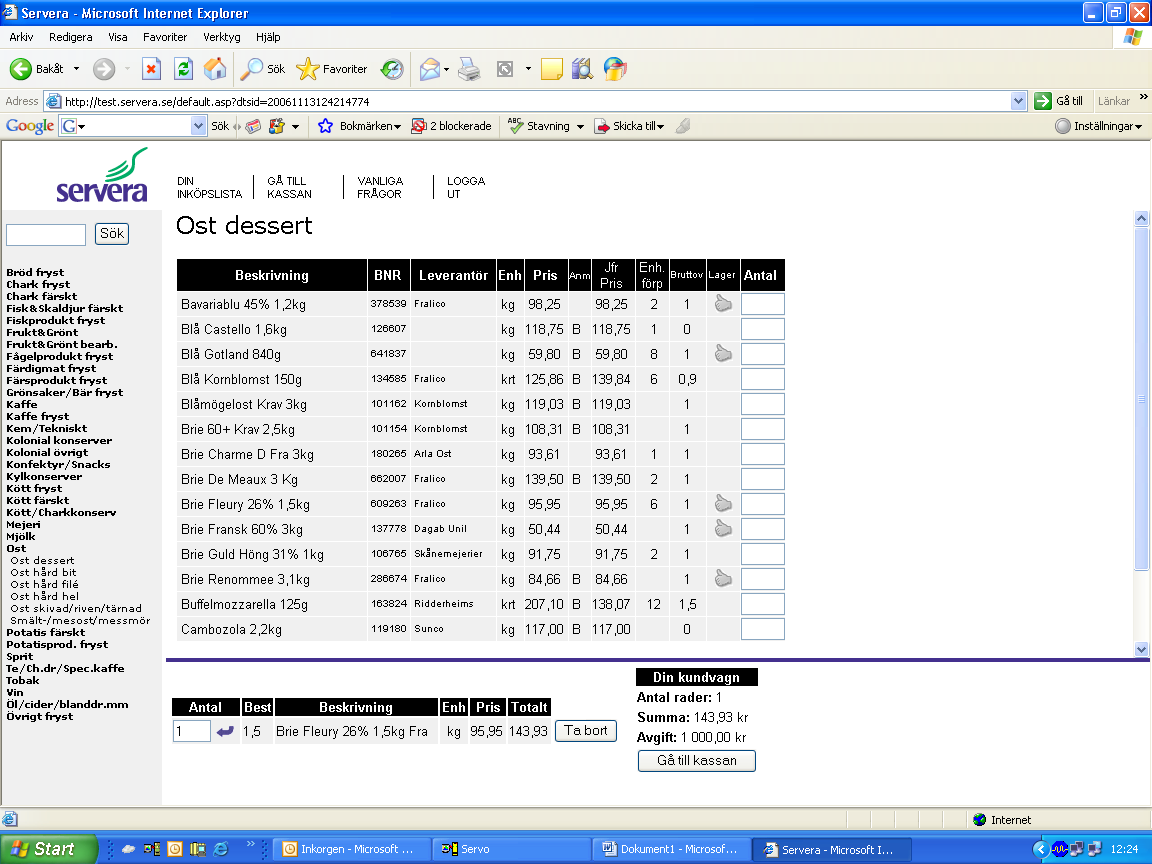This screenshot has height=864, width=1152.
Task: Open the Google search box dropdown
Action: pyautogui.click(x=198, y=126)
